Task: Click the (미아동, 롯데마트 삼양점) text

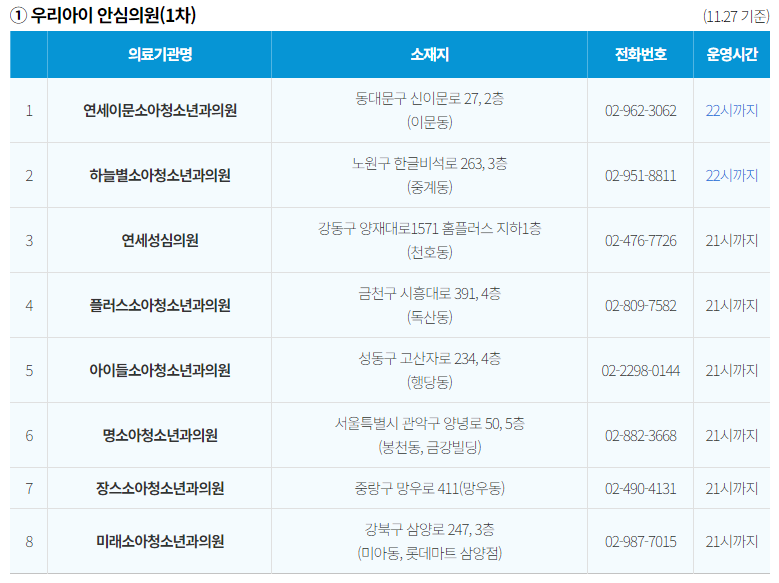Action: pyautogui.click(x=429, y=553)
